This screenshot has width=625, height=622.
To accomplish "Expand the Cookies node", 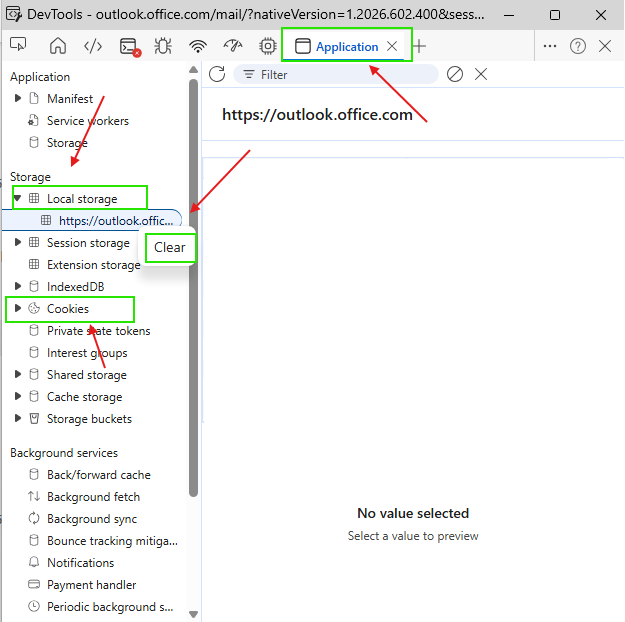I will click(x=18, y=308).
